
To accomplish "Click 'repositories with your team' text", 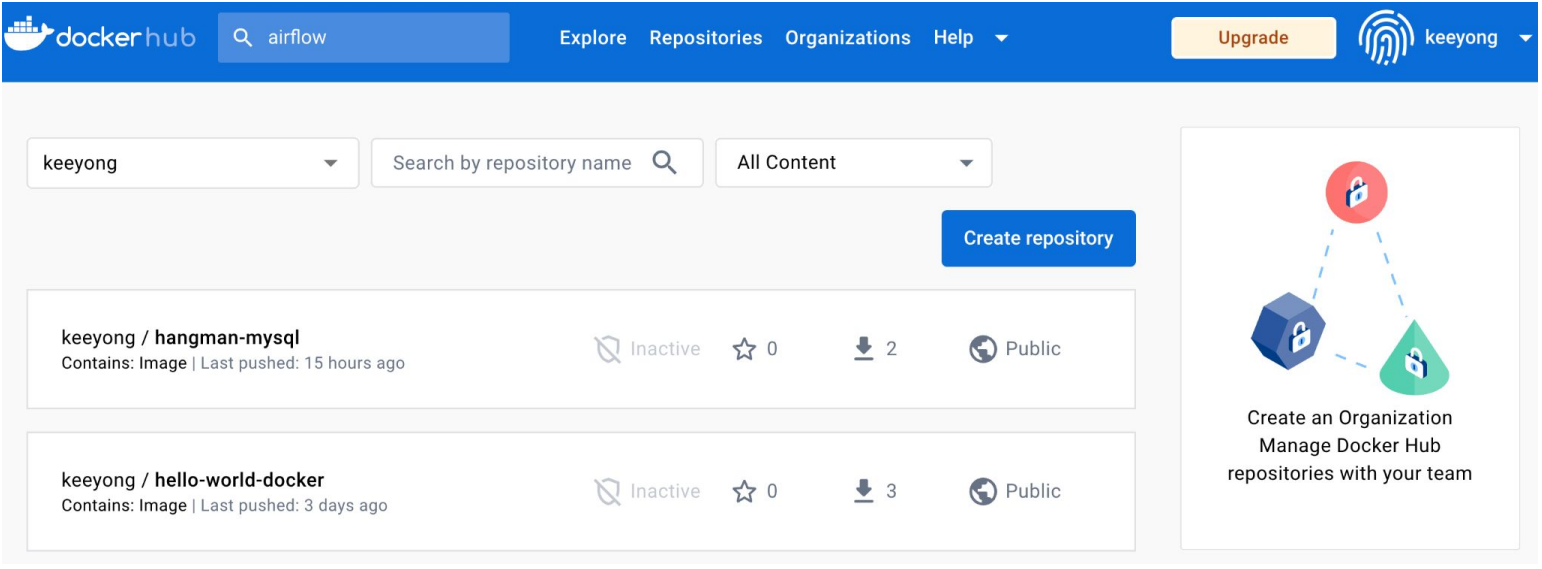I will point(1350,474).
